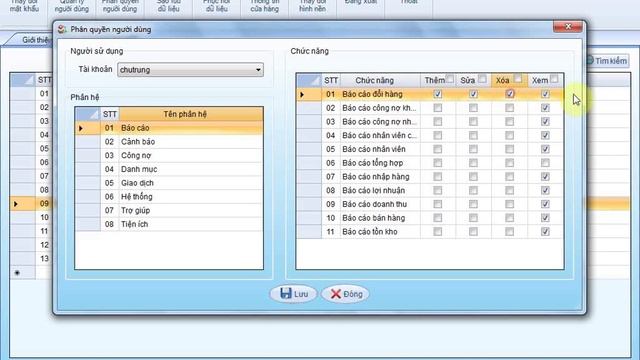Open Sao lưu dữ liệu in main toolbar
Image resolution: width=640 pixels, height=360 pixels.
point(168,6)
